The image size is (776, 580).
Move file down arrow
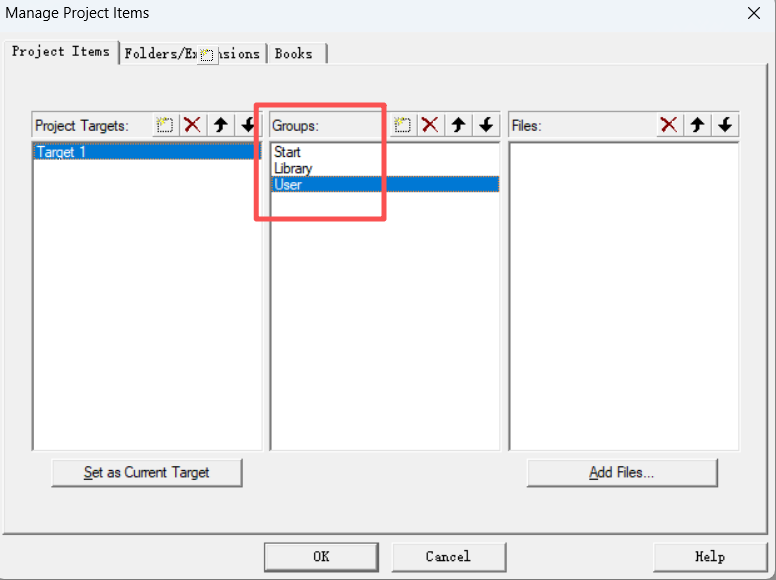pyautogui.click(x=725, y=125)
